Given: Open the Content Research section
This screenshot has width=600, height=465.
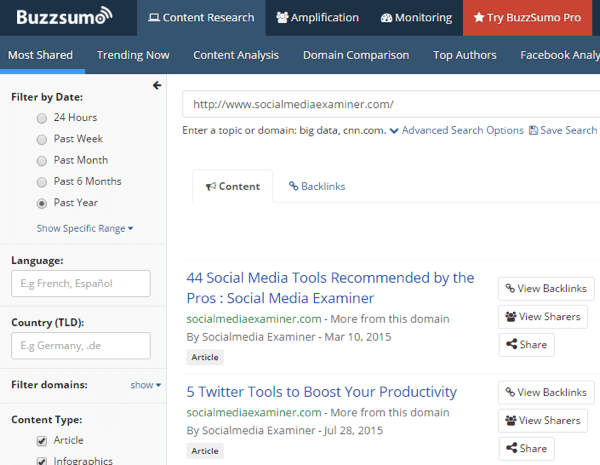Looking at the screenshot, I should 201,18.
